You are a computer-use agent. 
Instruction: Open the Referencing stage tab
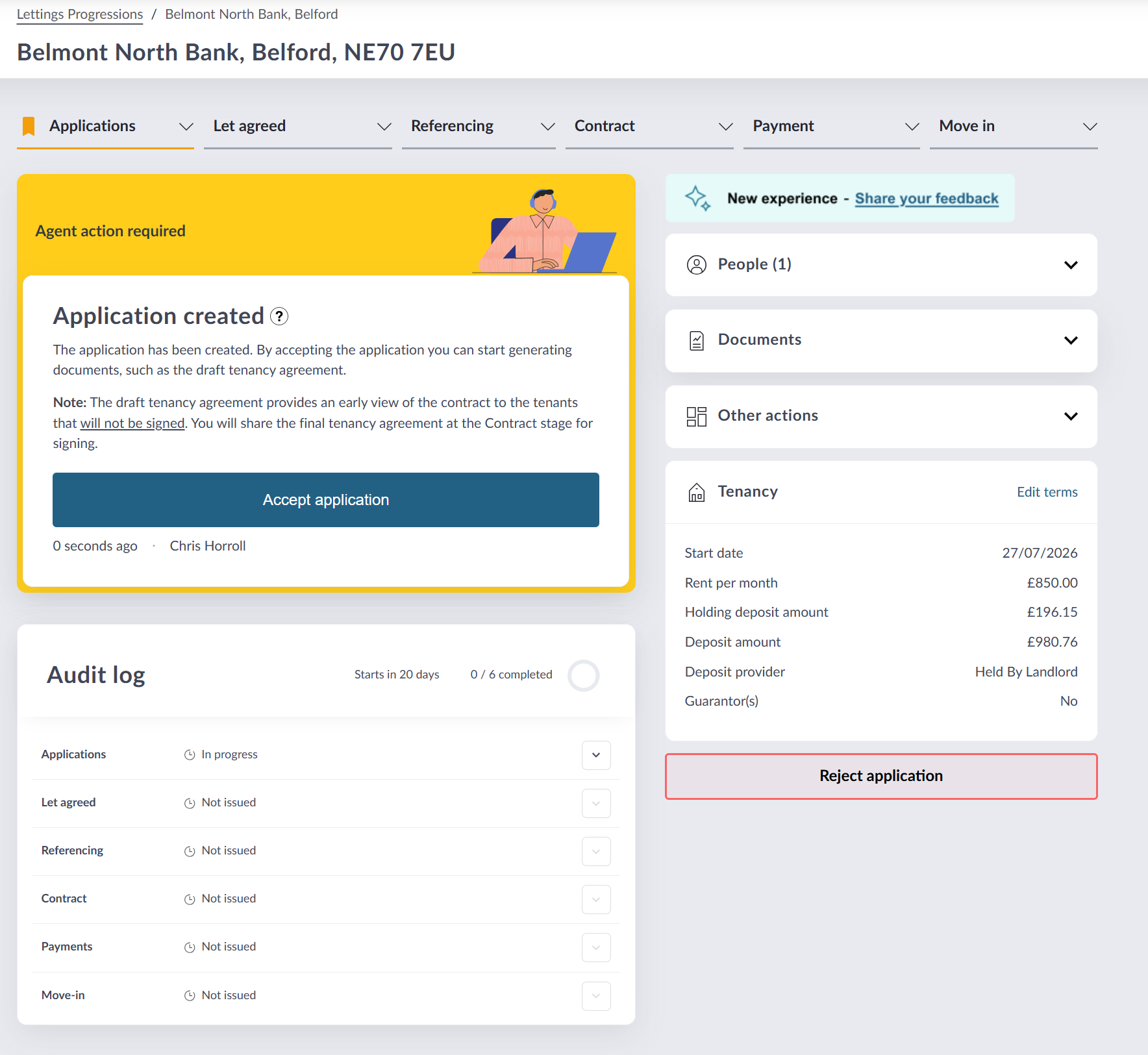click(x=479, y=127)
